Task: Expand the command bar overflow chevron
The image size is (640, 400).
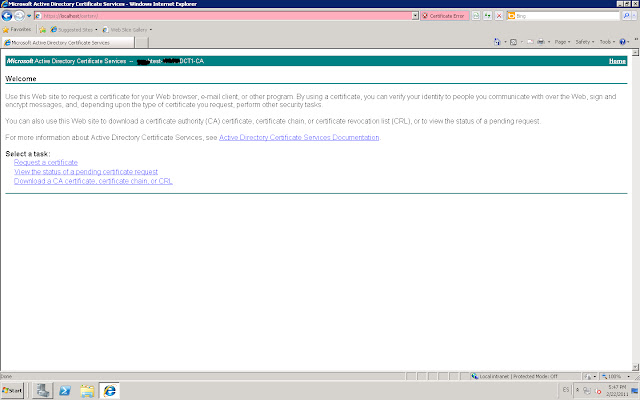Action: [x=636, y=39]
